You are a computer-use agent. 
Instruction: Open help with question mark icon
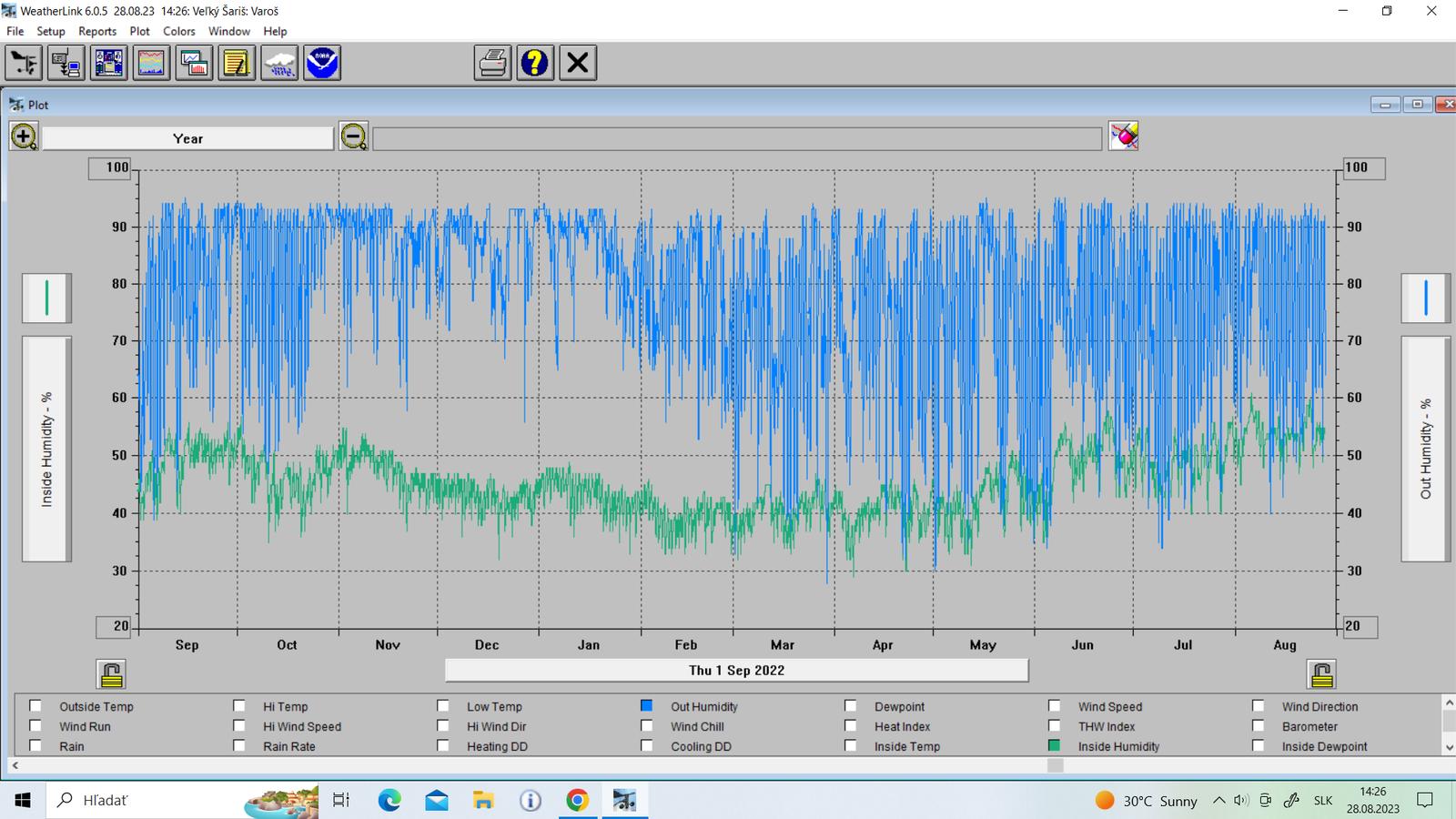pos(535,63)
